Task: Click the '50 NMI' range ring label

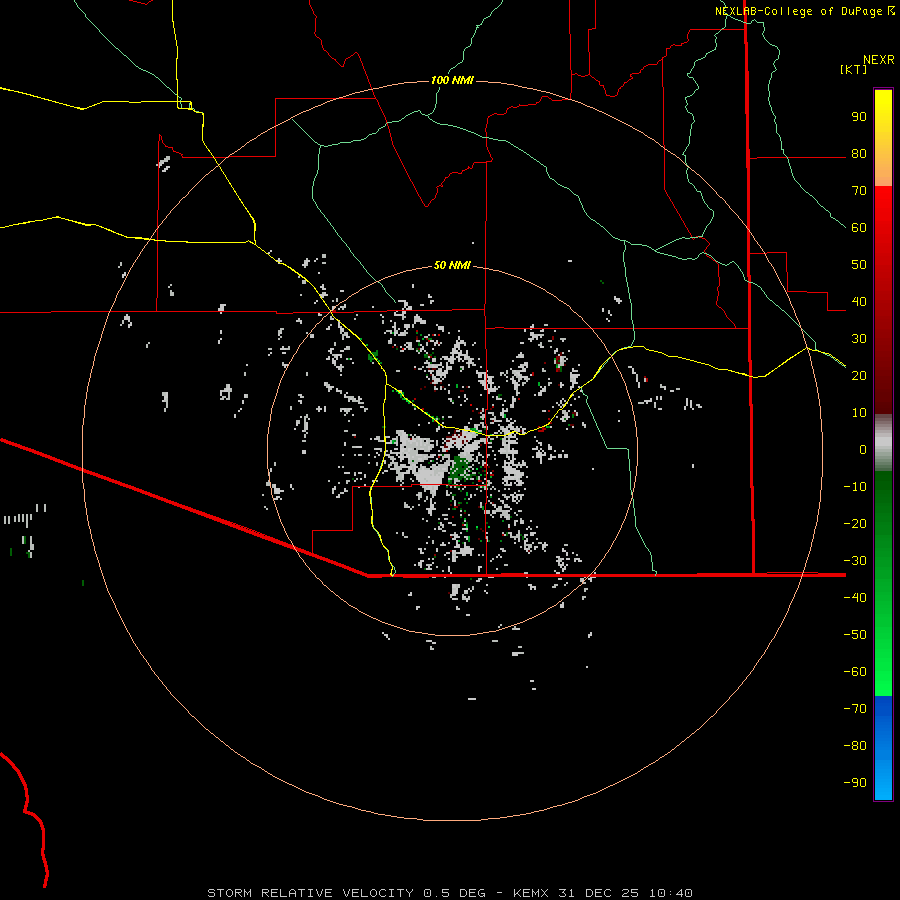Action: [x=452, y=265]
